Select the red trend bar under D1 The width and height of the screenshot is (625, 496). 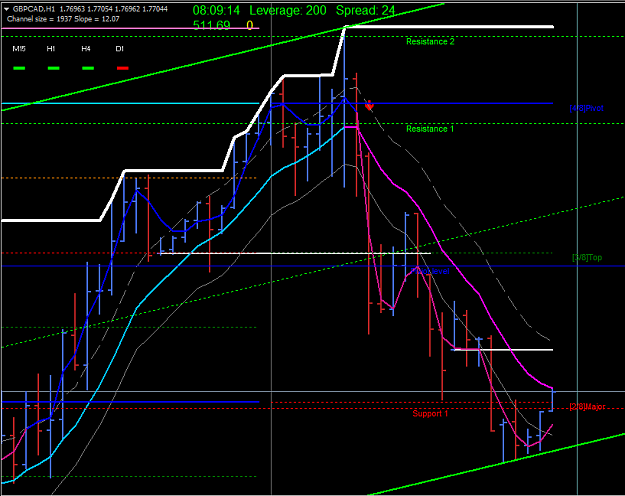[x=123, y=68]
